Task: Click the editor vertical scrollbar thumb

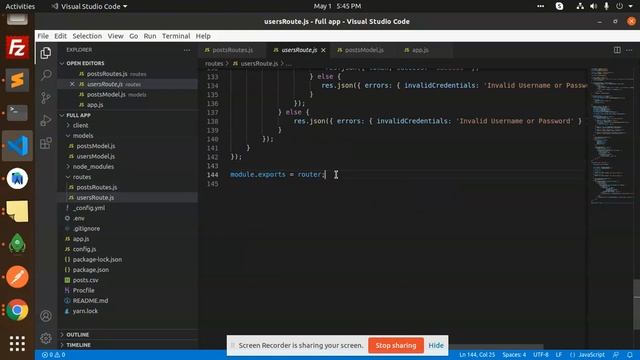Action: 636,304
